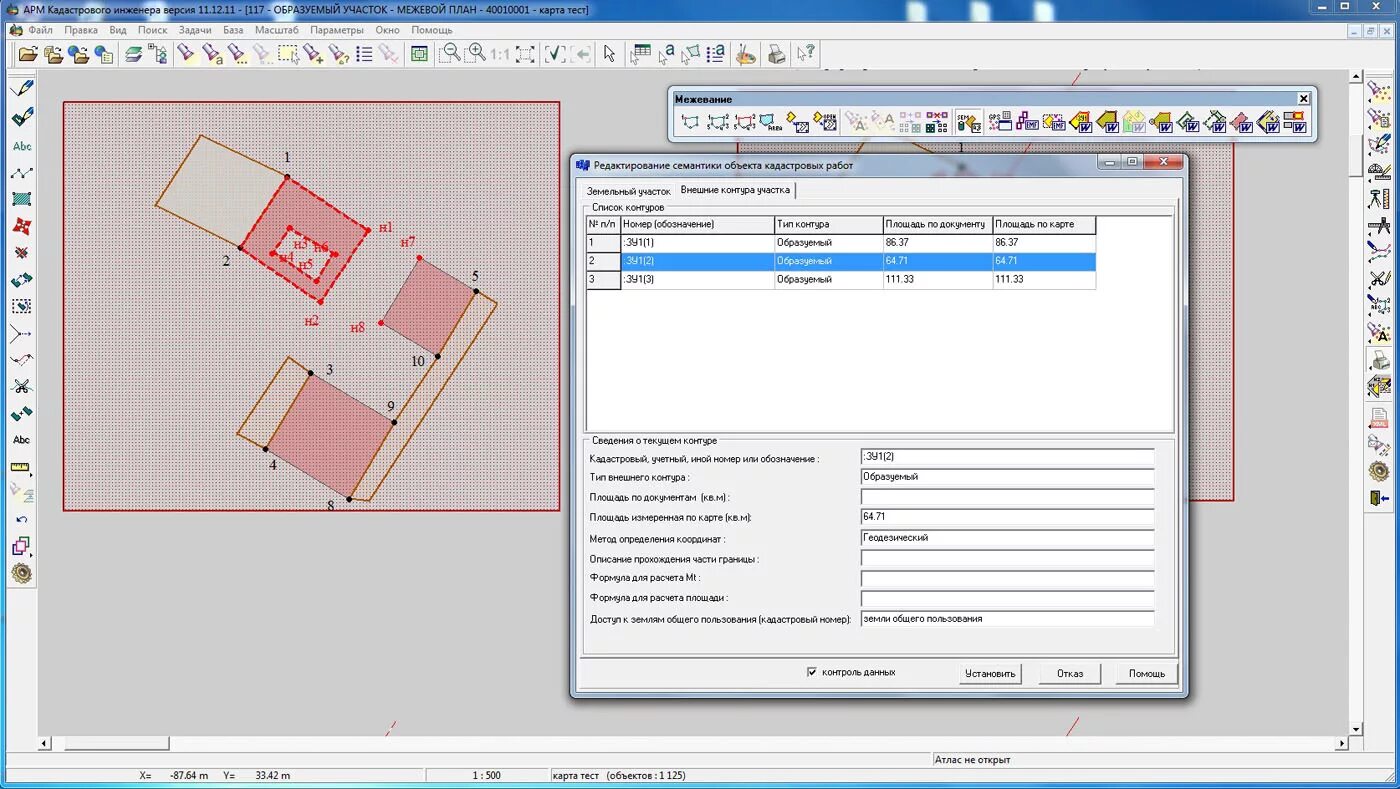Click the last Word report icon in Межевание
Screen dimensions: 1400x789
tap(1295, 122)
